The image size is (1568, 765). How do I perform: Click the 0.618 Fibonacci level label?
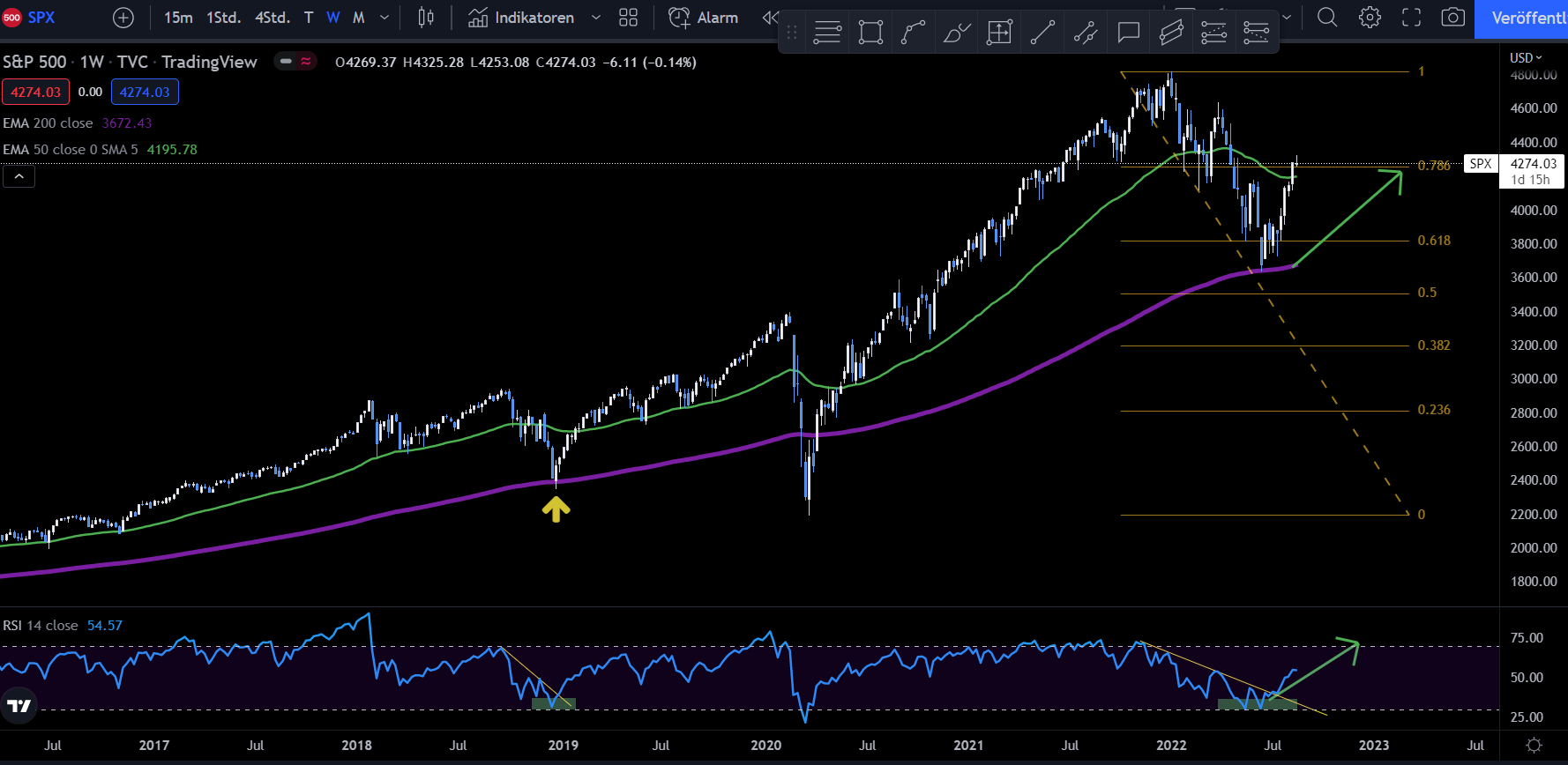[x=1434, y=241]
